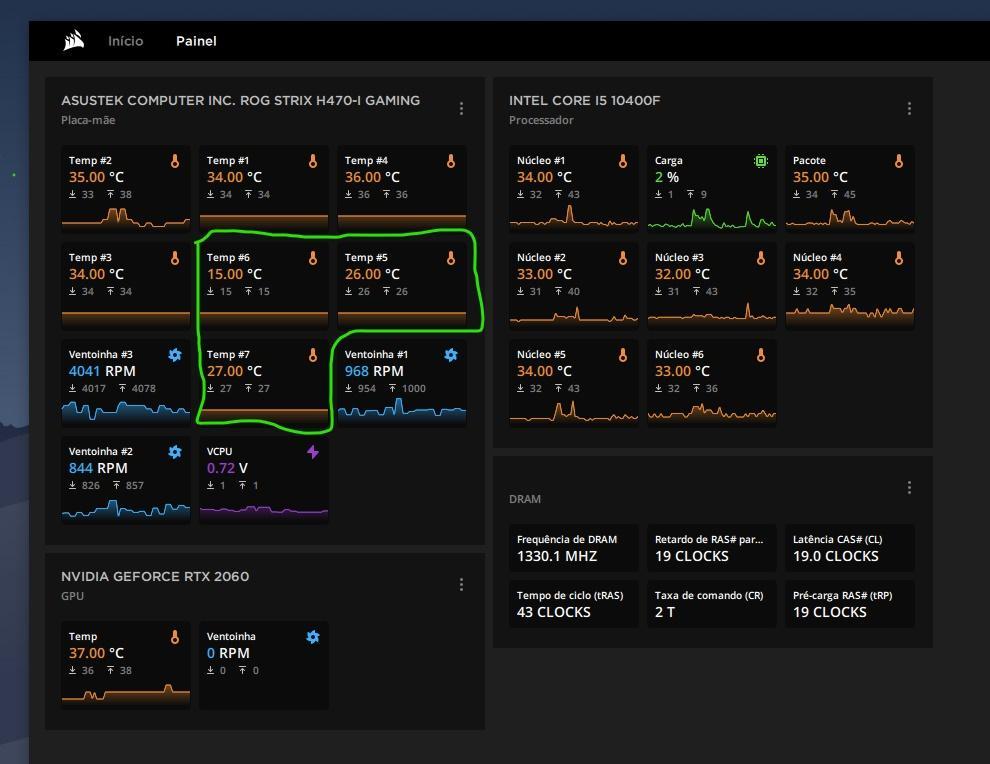Viewport: 990px width, 764px height.
Task: Click thermometer icon on Temp #1 card
Action: click(x=313, y=161)
